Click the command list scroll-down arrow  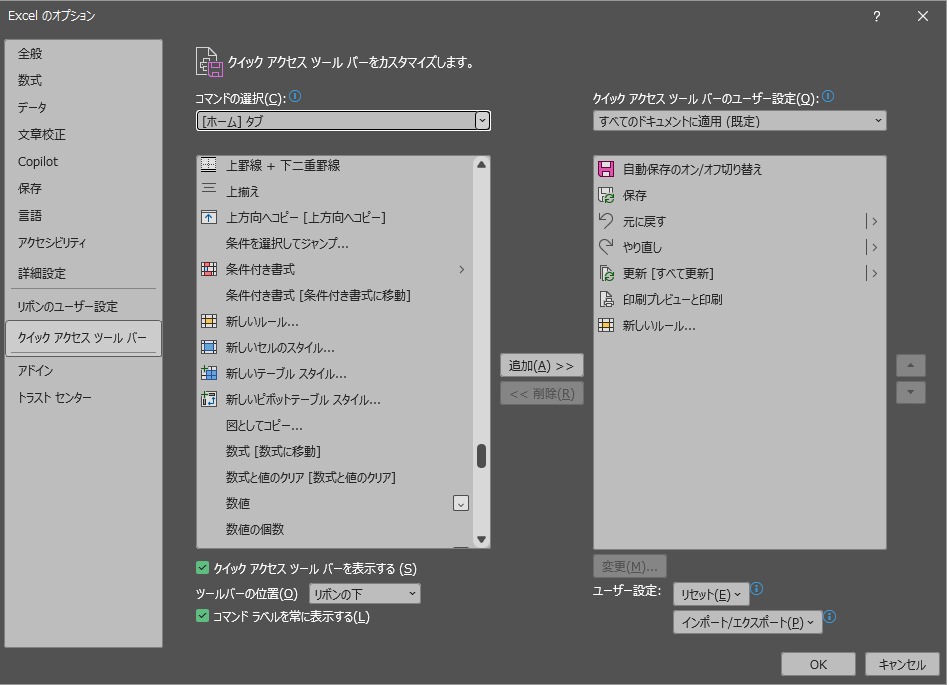click(481, 539)
